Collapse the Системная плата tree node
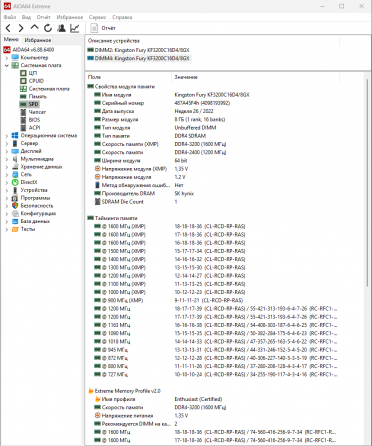The width and height of the screenshot is (372, 446). [7, 65]
